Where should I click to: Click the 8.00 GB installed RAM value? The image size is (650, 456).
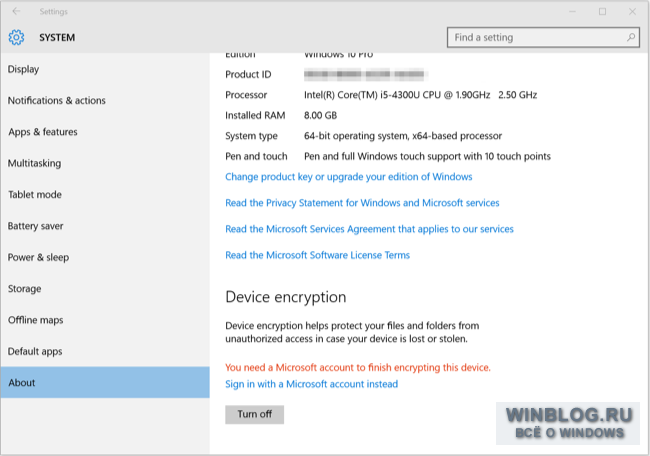[320, 116]
